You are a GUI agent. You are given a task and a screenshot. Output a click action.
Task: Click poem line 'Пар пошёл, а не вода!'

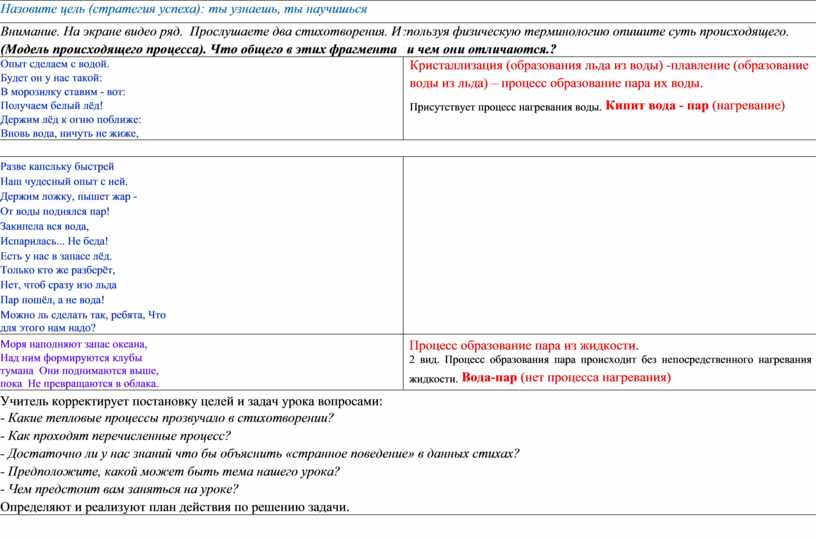pos(52,300)
